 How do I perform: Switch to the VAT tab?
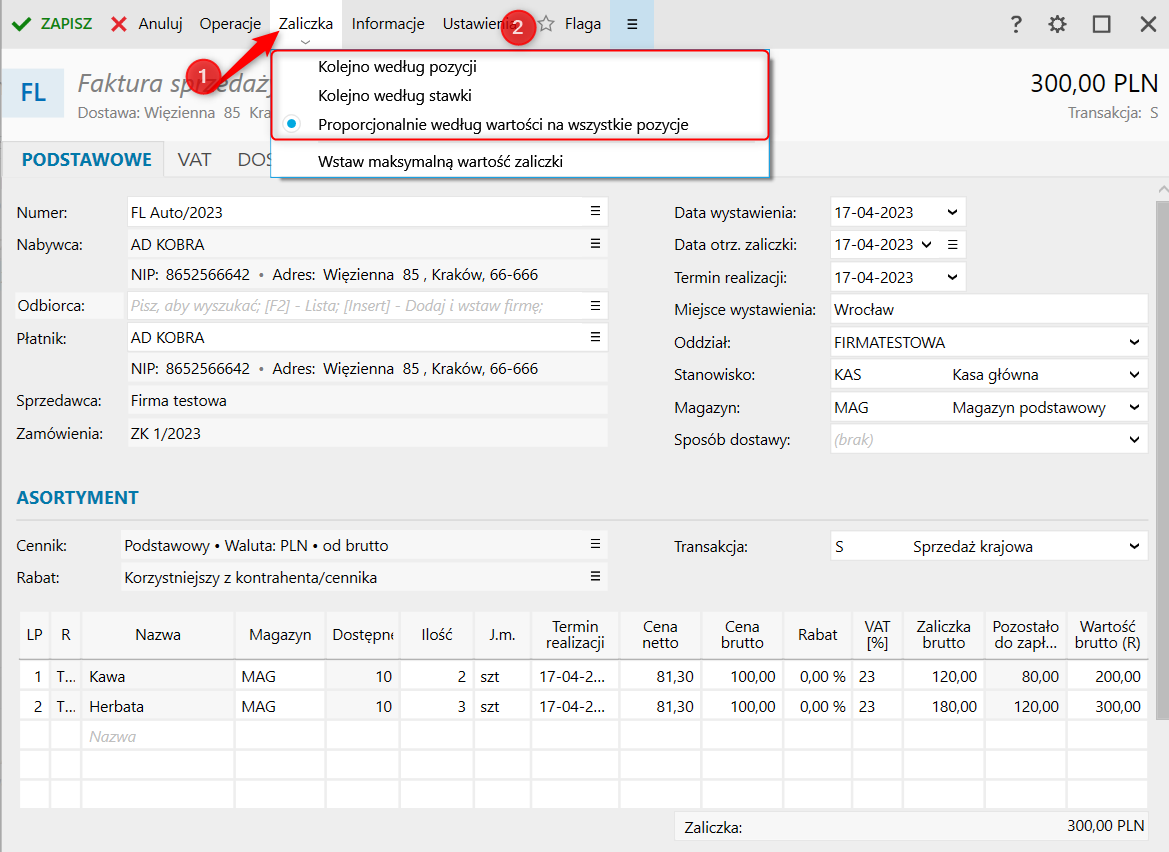pos(194,159)
